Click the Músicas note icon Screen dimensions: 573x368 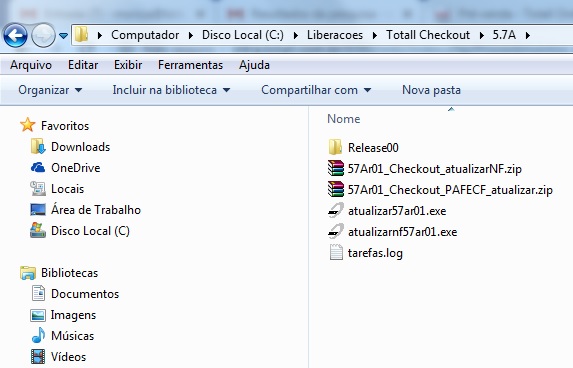click(x=38, y=335)
